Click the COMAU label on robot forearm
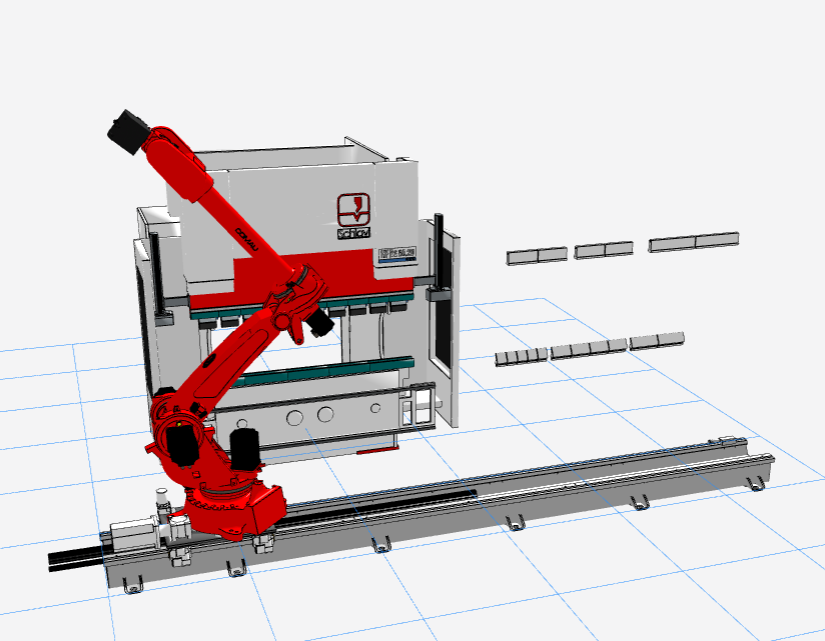 pyautogui.click(x=246, y=239)
